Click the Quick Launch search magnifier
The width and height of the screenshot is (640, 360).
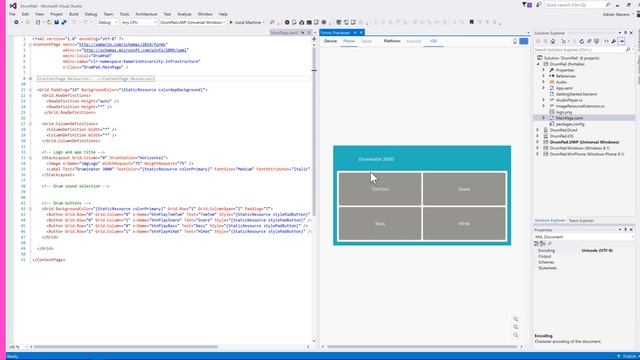608,5
